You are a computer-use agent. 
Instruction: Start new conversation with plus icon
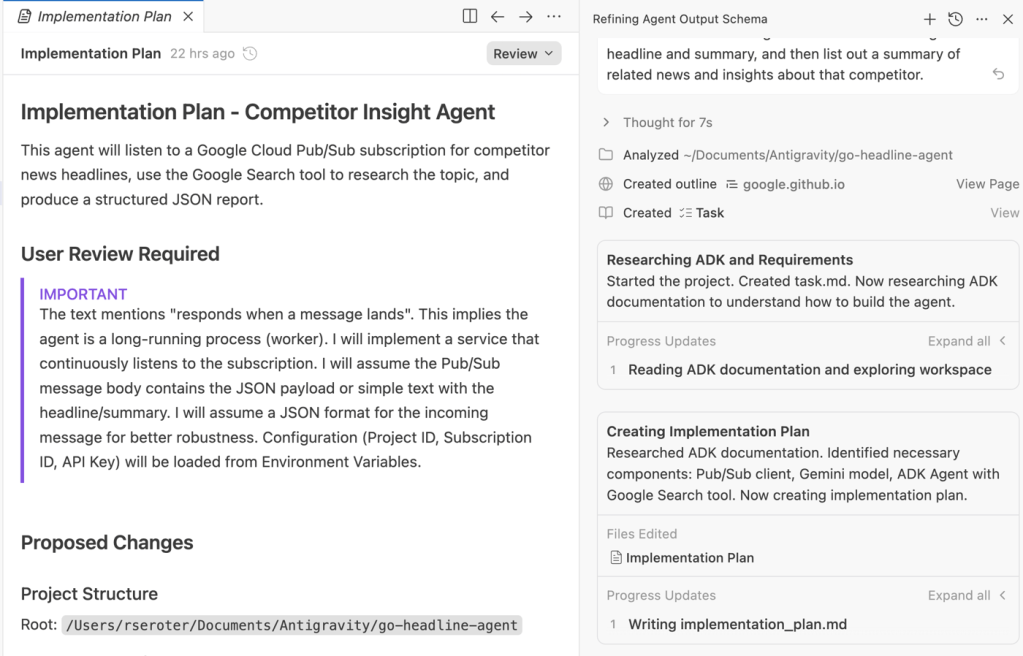(929, 19)
